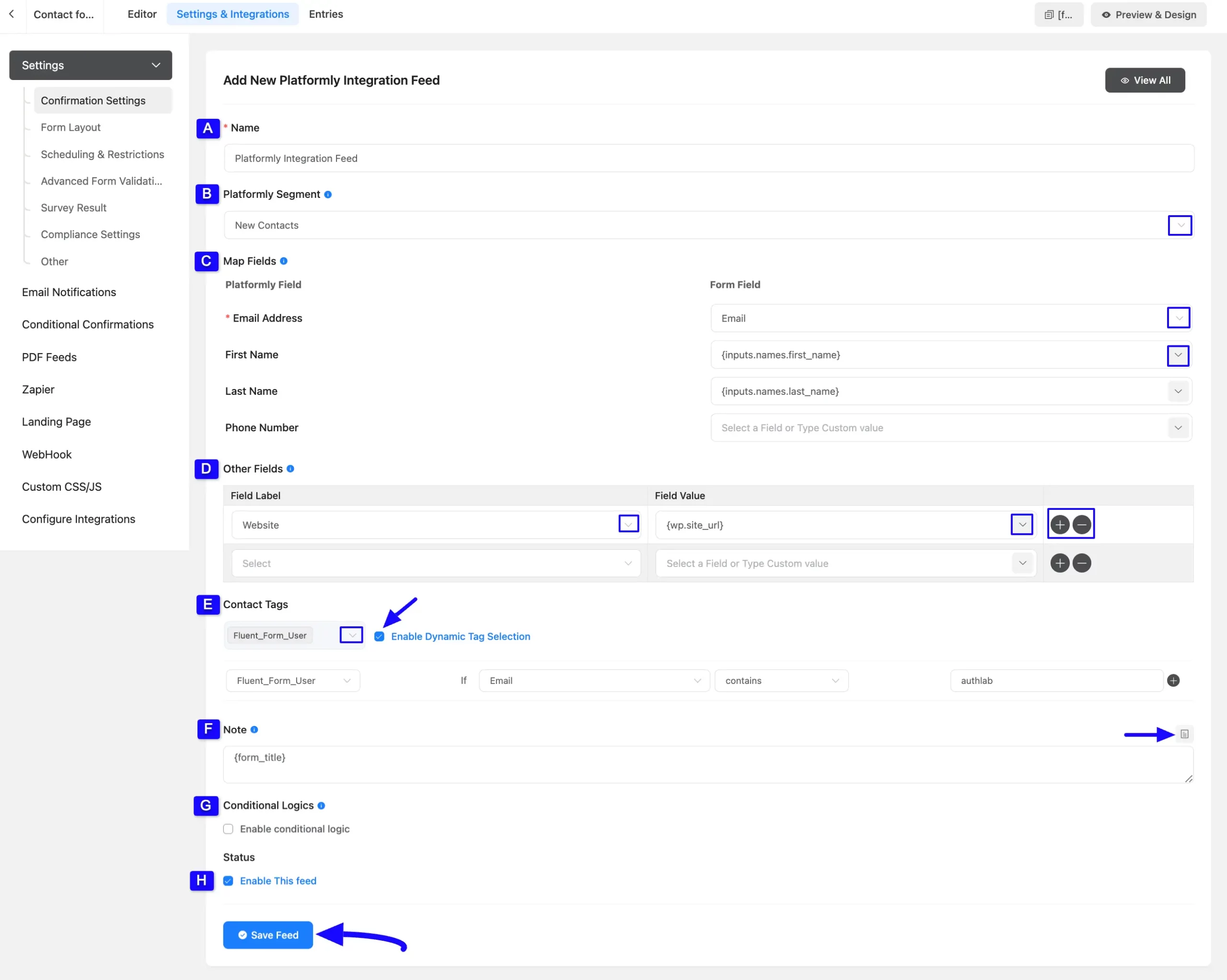This screenshot has height=980, width=1227.
Task: Open info tooltip next to Conditional Logics
Action: coord(321,805)
